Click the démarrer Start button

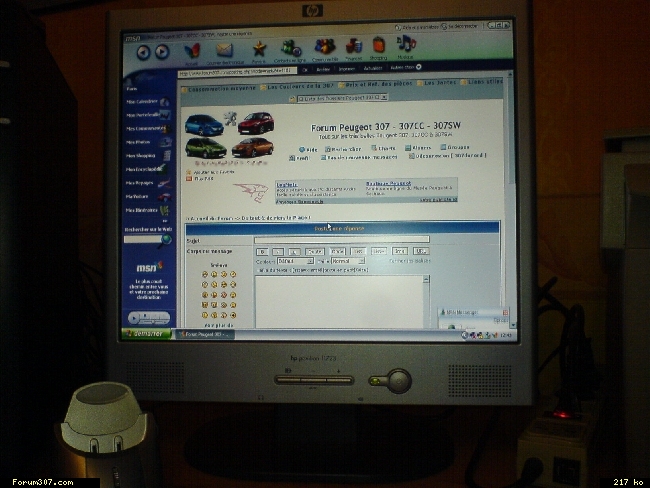pyautogui.click(x=147, y=333)
